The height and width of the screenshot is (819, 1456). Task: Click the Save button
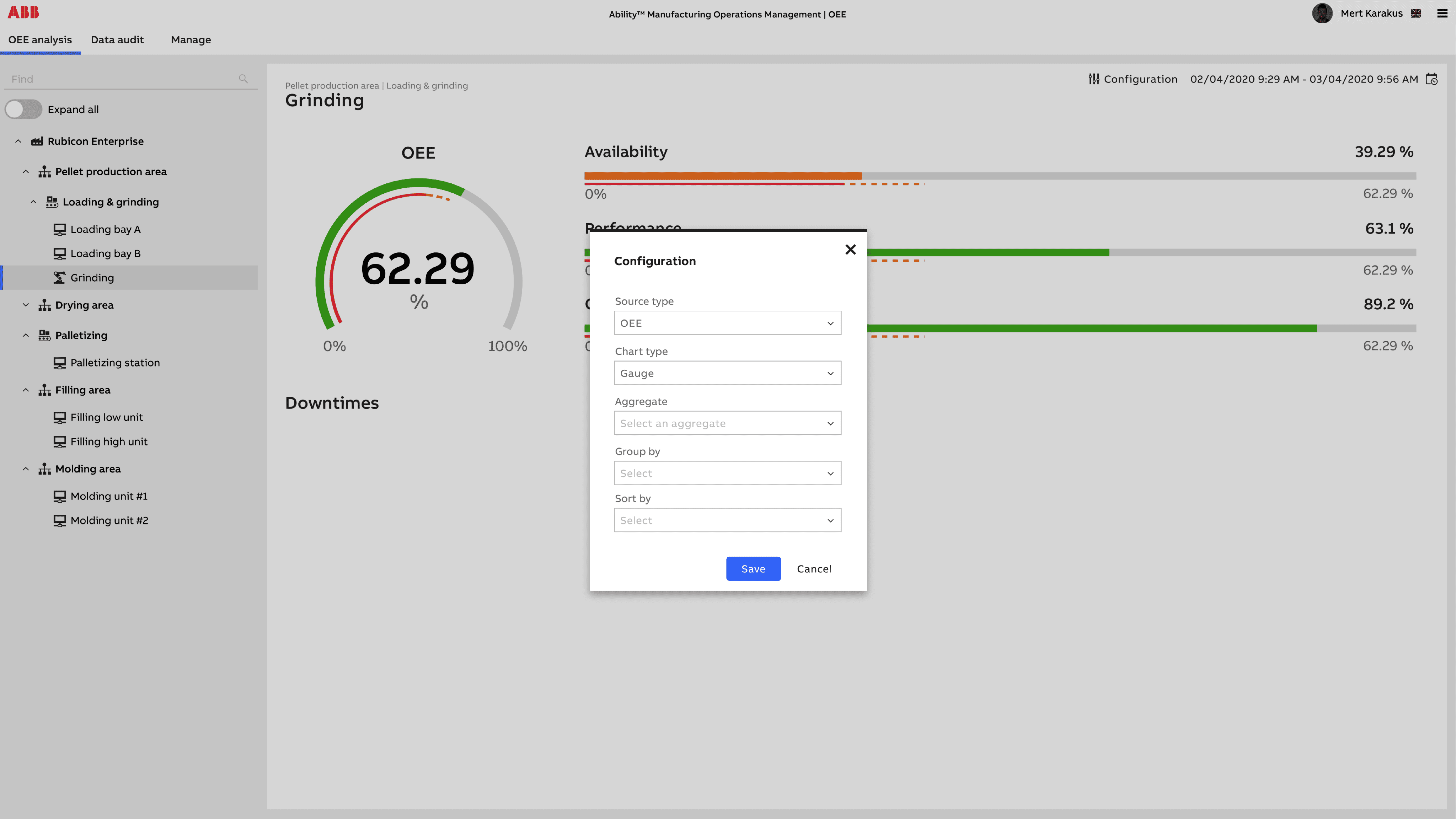753,569
